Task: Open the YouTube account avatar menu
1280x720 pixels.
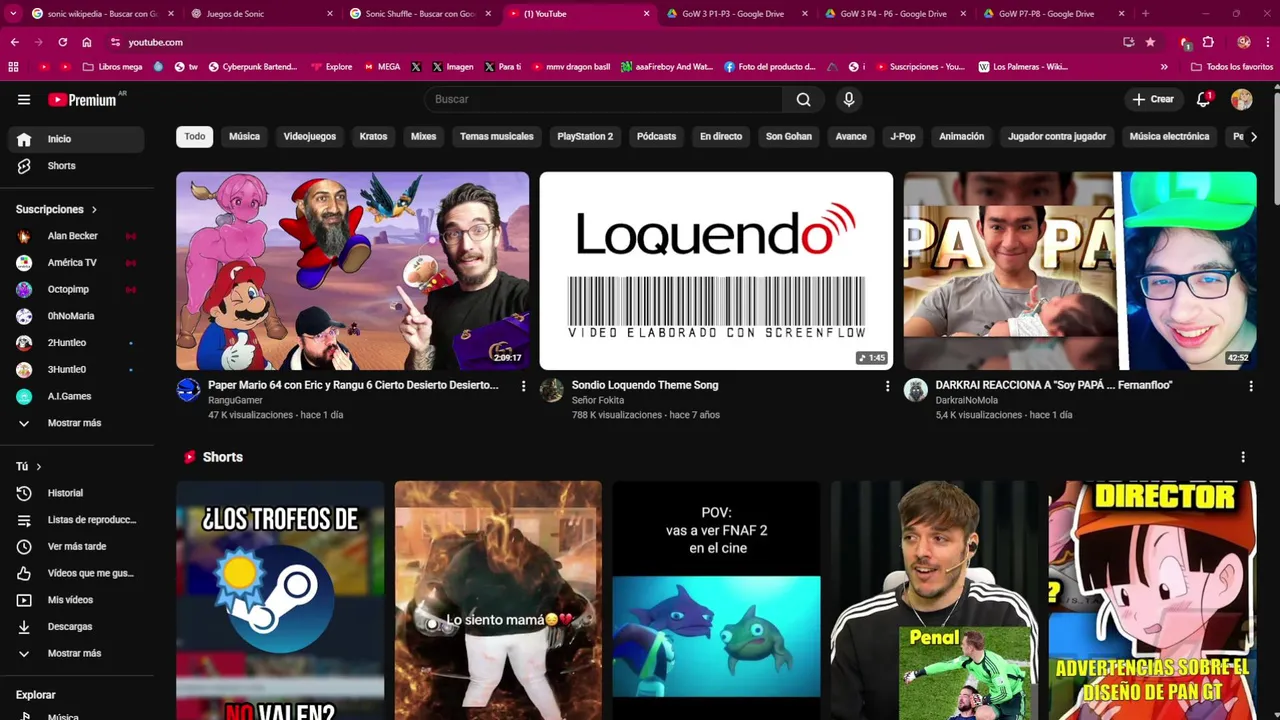Action: [x=1242, y=99]
